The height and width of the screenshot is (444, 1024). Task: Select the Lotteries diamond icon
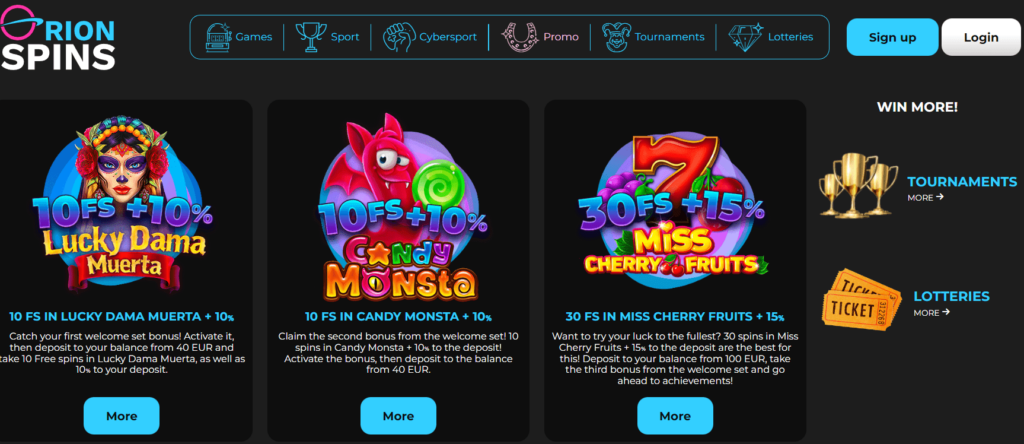(746, 37)
